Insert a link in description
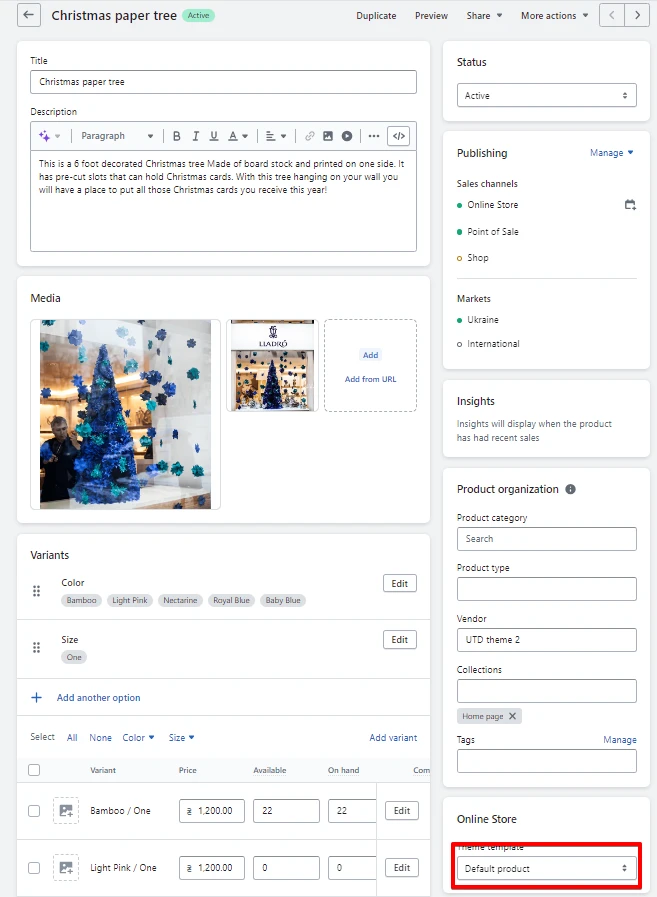 pyautogui.click(x=310, y=136)
